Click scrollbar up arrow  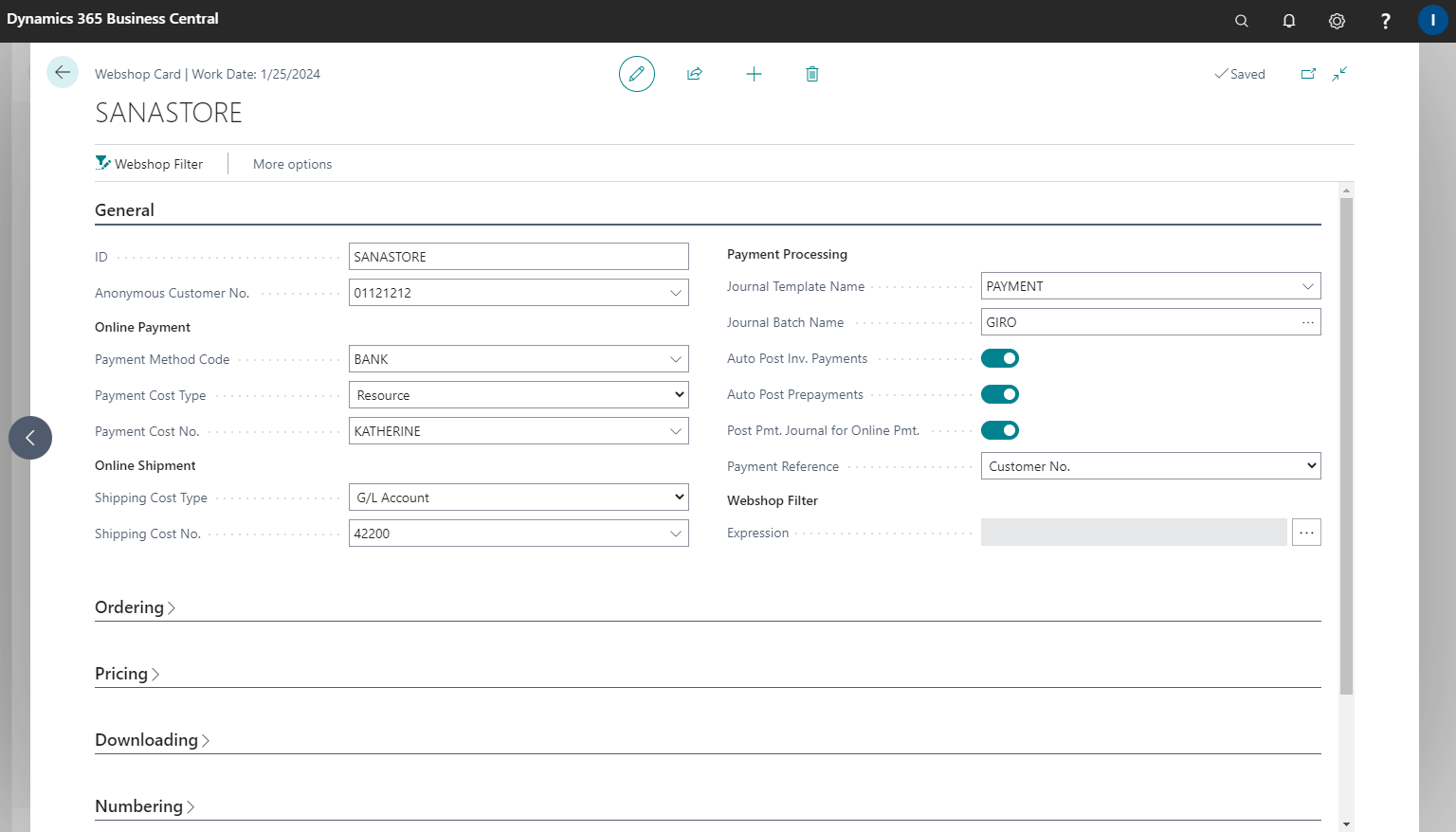[1347, 190]
